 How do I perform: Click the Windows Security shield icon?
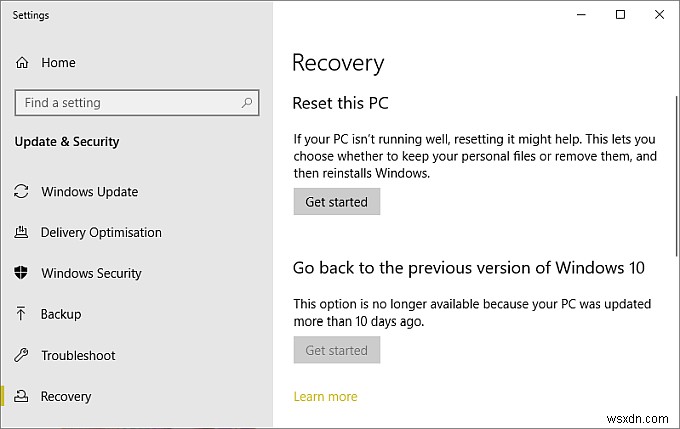22,274
